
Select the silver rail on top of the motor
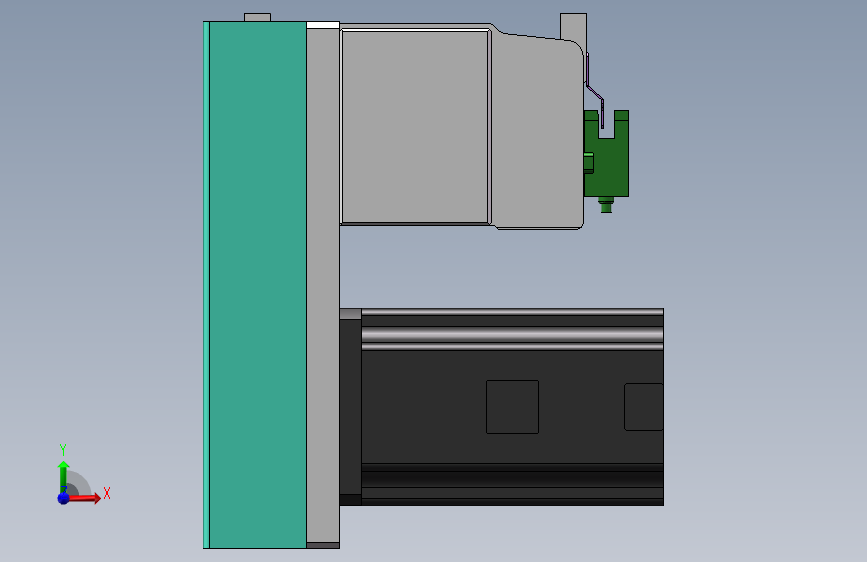click(512, 334)
